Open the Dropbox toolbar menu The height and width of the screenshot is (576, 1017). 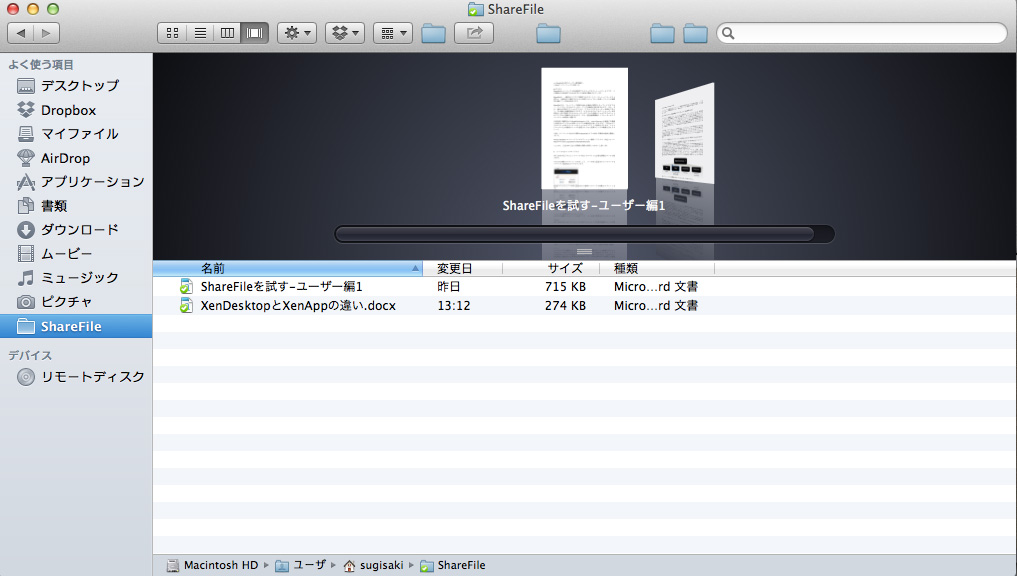pos(345,33)
